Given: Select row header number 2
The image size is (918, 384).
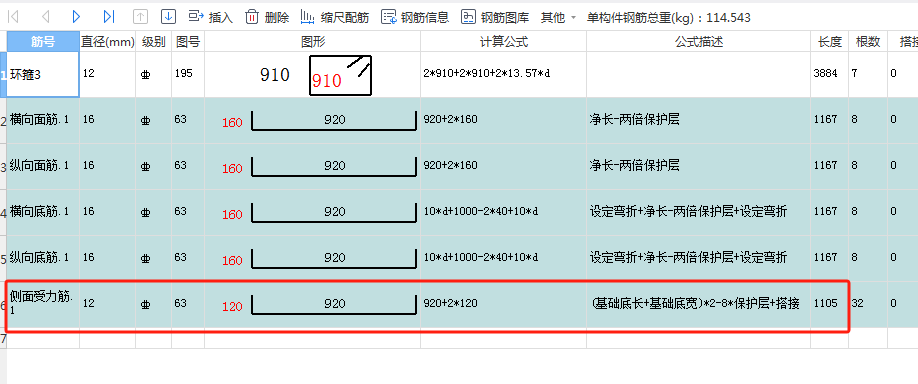Looking at the screenshot, I should [4, 121].
